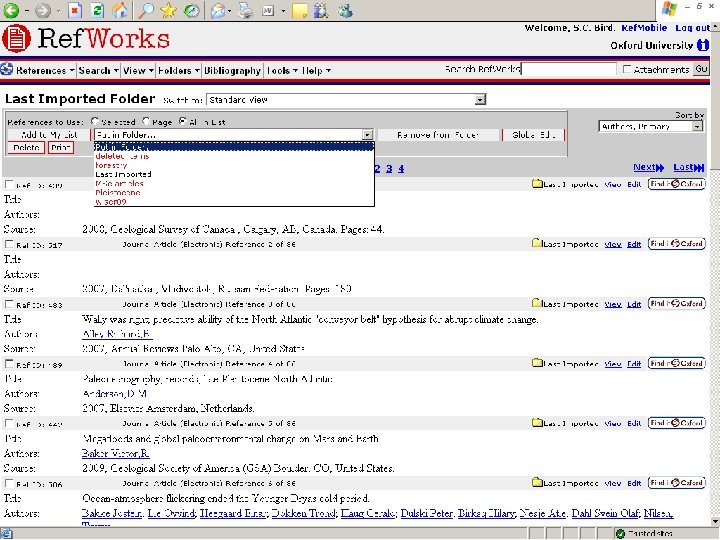
Task: Click the Add to My List button
Action: pos(49,135)
